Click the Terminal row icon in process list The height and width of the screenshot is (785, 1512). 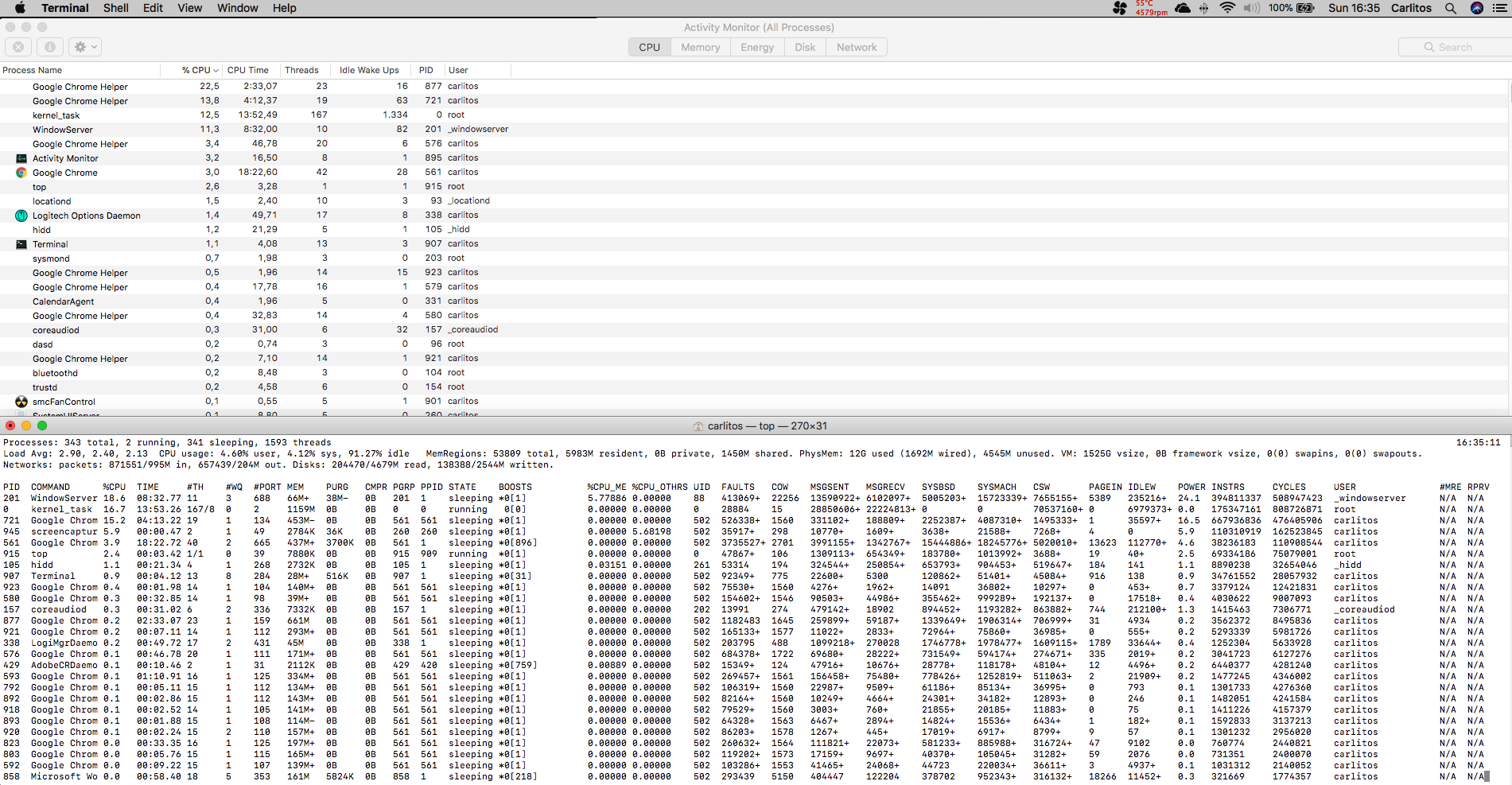click(21, 244)
